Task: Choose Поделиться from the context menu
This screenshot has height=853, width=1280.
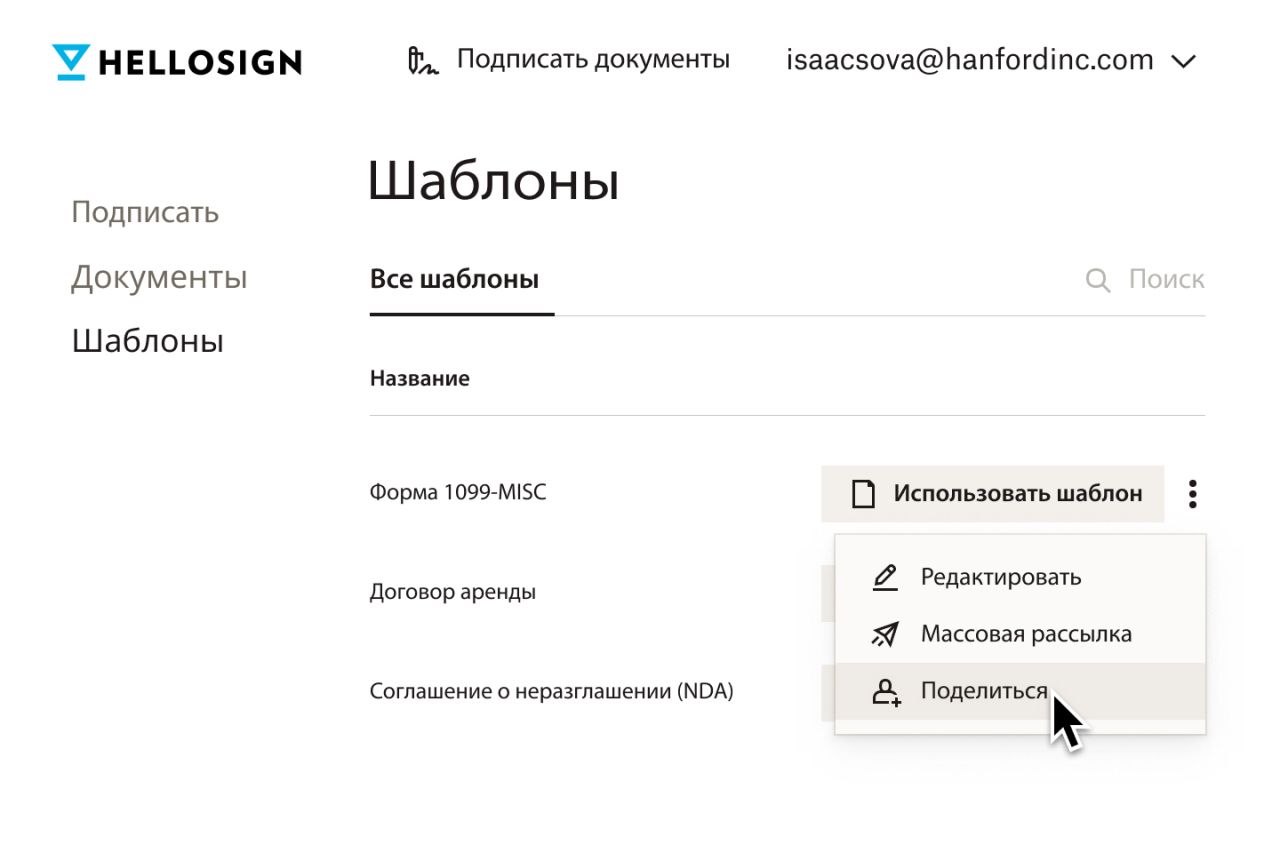Action: point(984,690)
